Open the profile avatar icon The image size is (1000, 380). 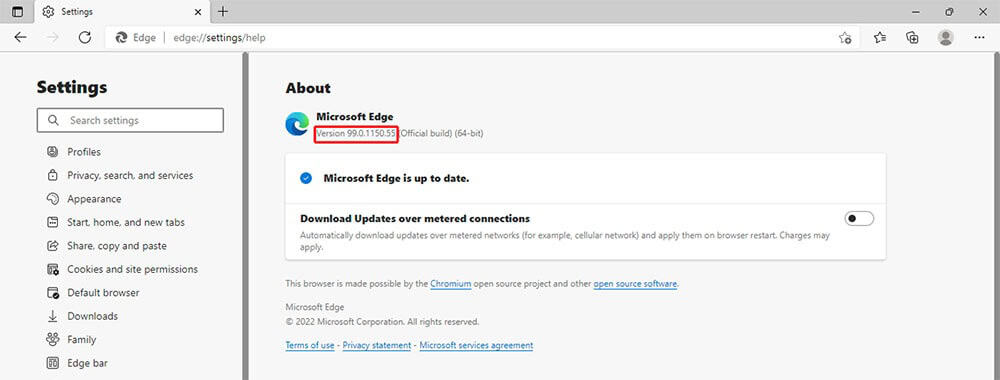(946, 38)
